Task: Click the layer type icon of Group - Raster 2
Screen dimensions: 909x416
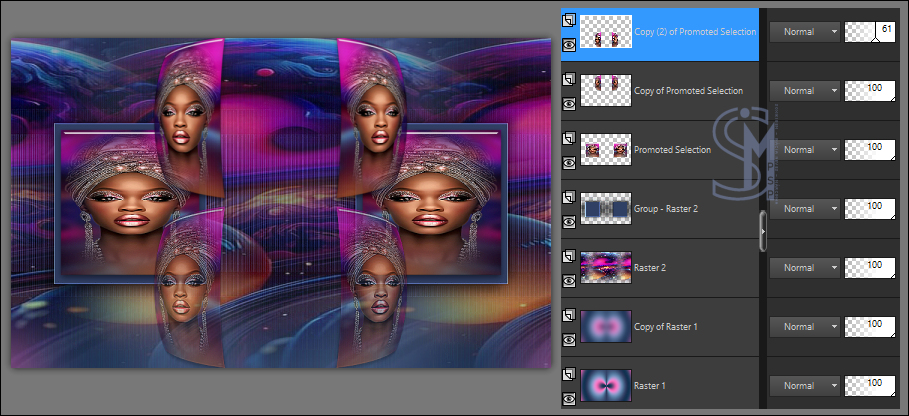Action: click(568, 194)
